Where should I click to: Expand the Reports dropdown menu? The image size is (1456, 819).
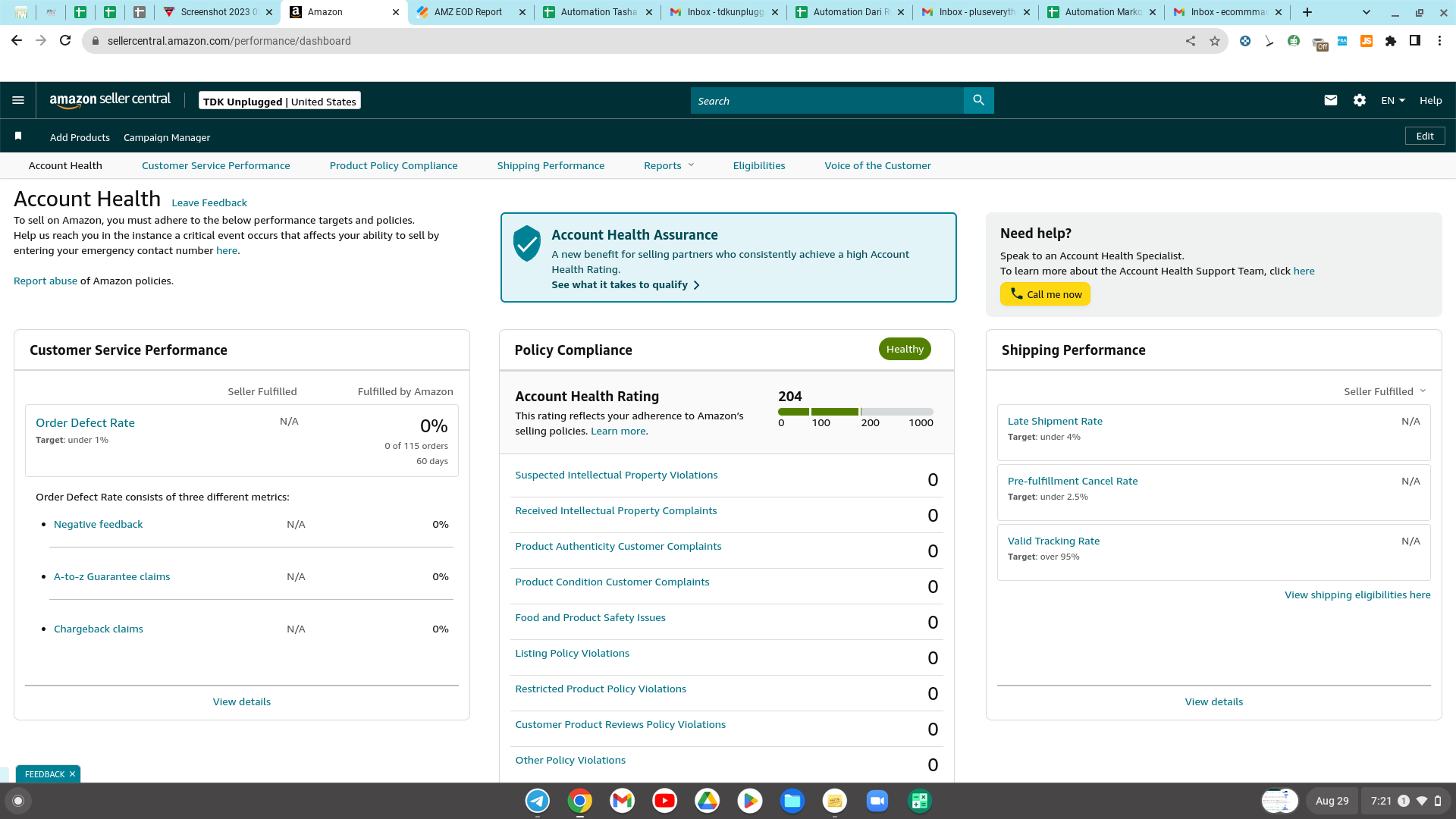669,165
